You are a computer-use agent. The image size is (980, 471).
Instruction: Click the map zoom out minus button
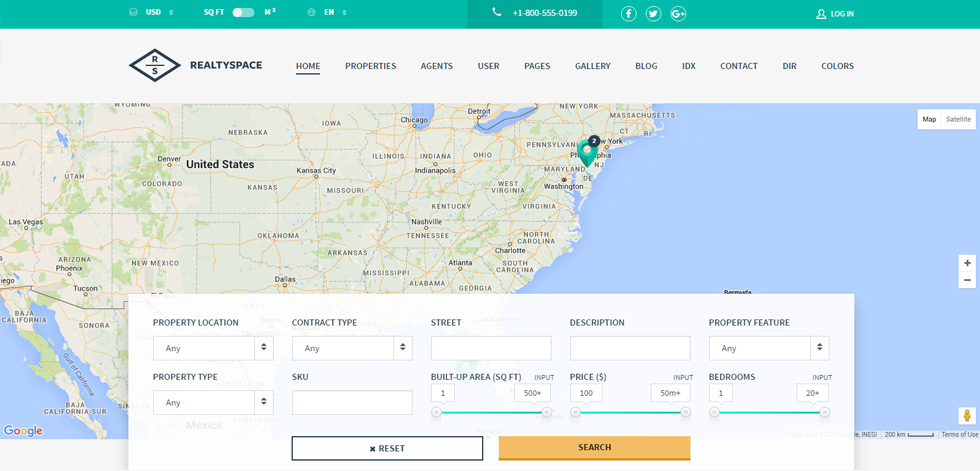click(x=967, y=280)
